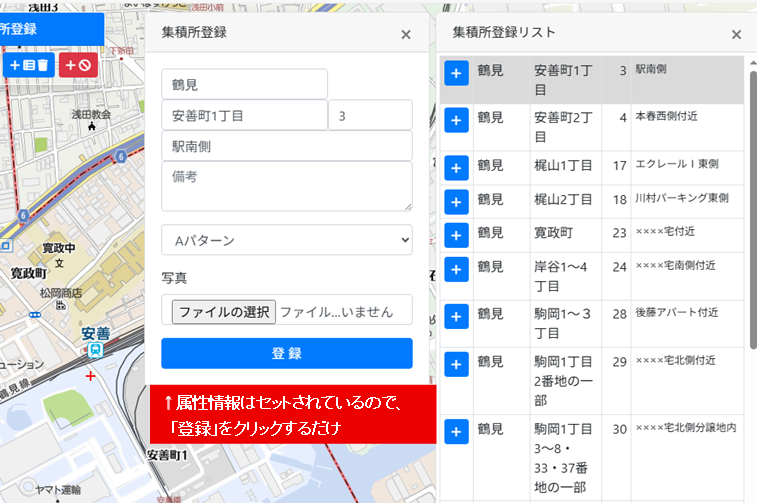Click ××××宅南側付近 text in list
757x504 pixels.
click(x=675, y=265)
